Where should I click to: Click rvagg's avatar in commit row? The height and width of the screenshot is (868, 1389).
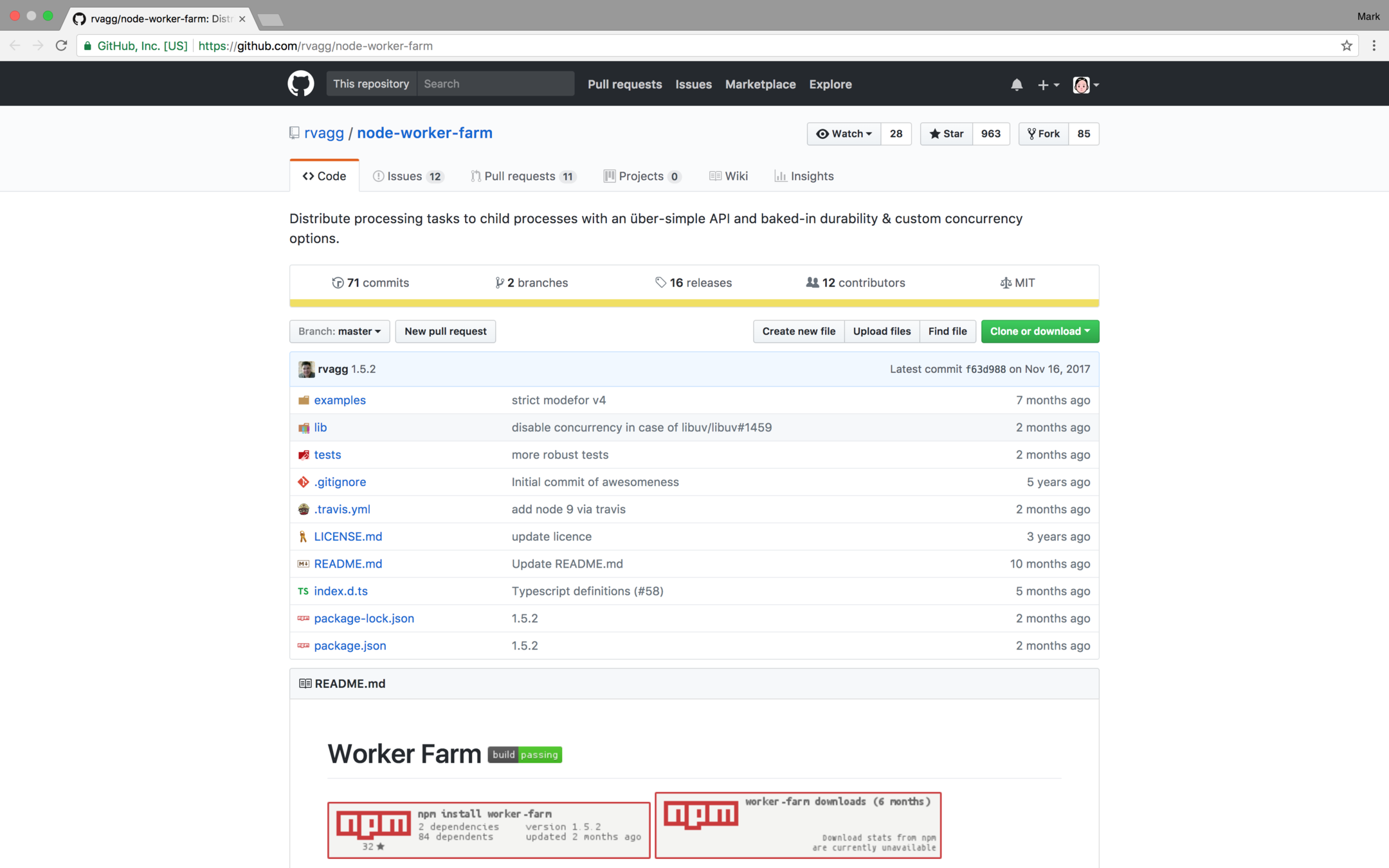pyautogui.click(x=306, y=369)
